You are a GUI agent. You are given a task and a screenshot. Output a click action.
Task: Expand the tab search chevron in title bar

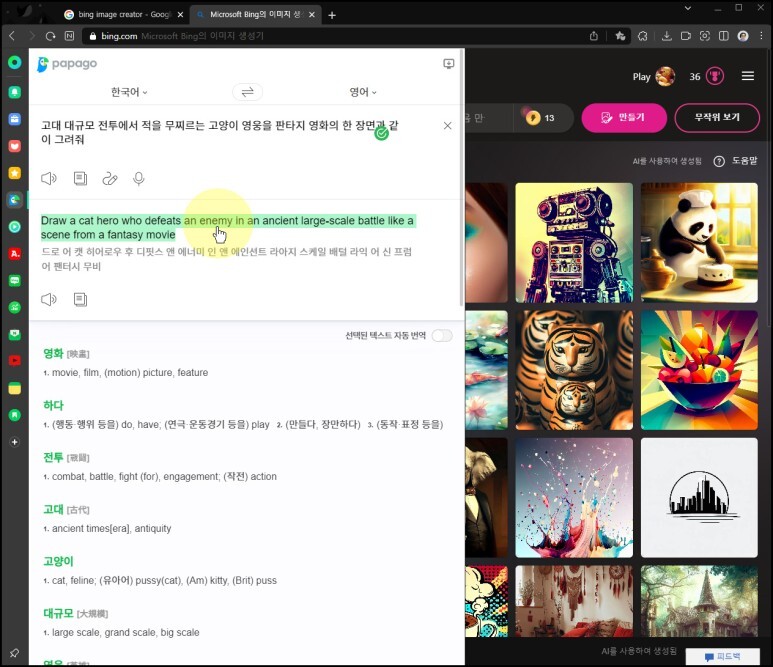(x=688, y=8)
